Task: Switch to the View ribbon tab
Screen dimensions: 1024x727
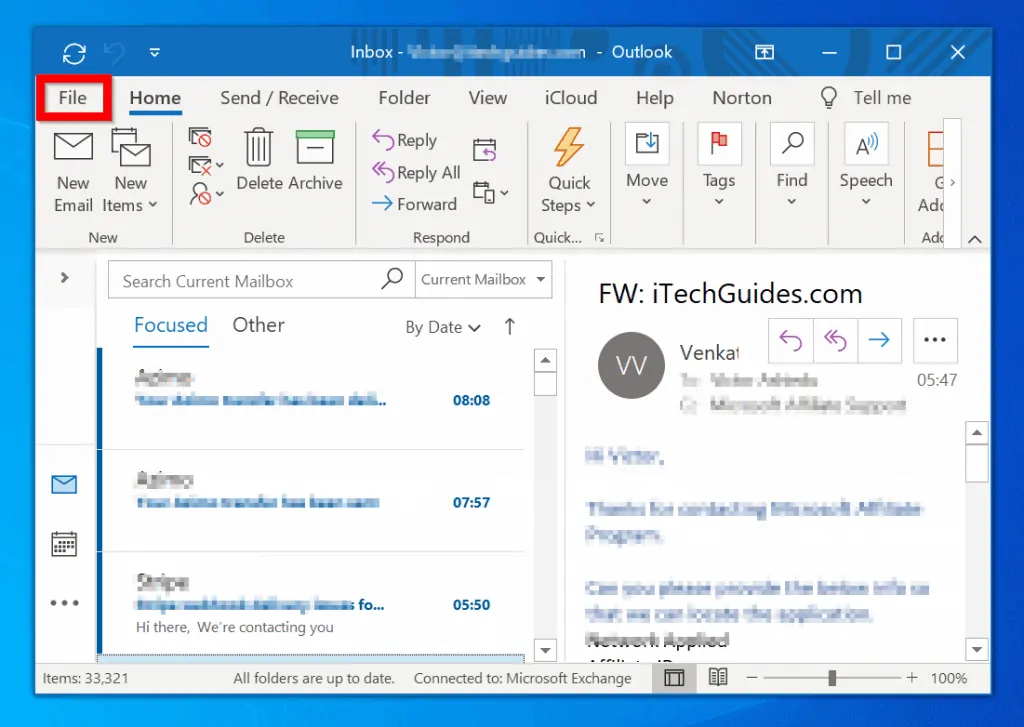Action: point(487,98)
